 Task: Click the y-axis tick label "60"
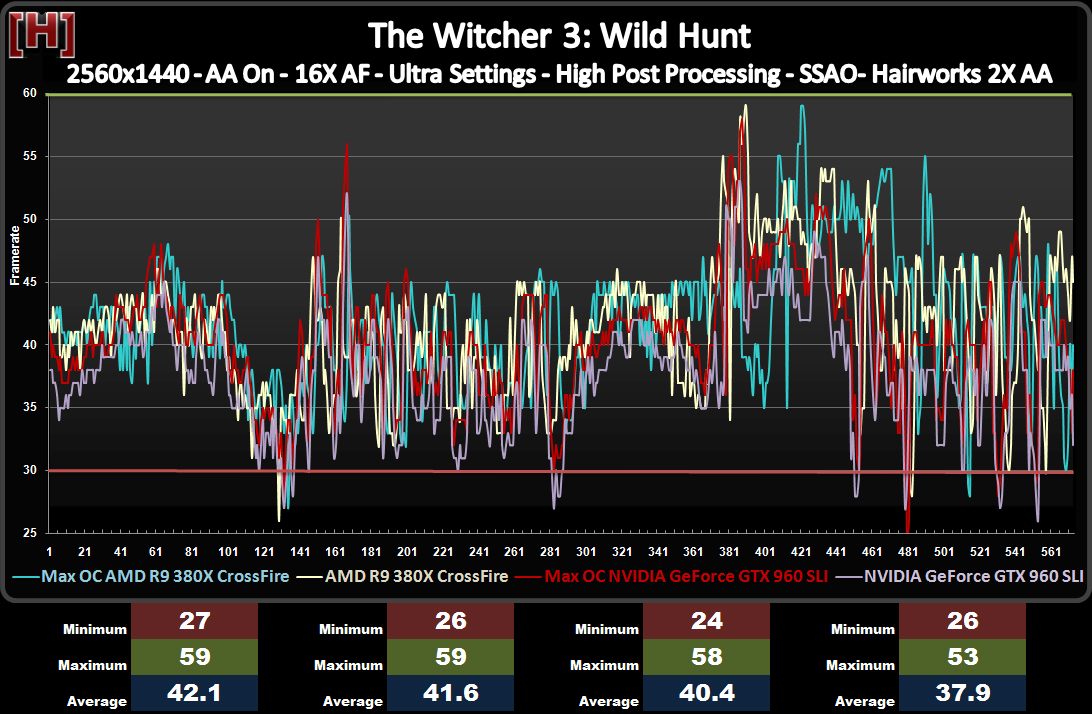pyautogui.click(x=29, y=93)
